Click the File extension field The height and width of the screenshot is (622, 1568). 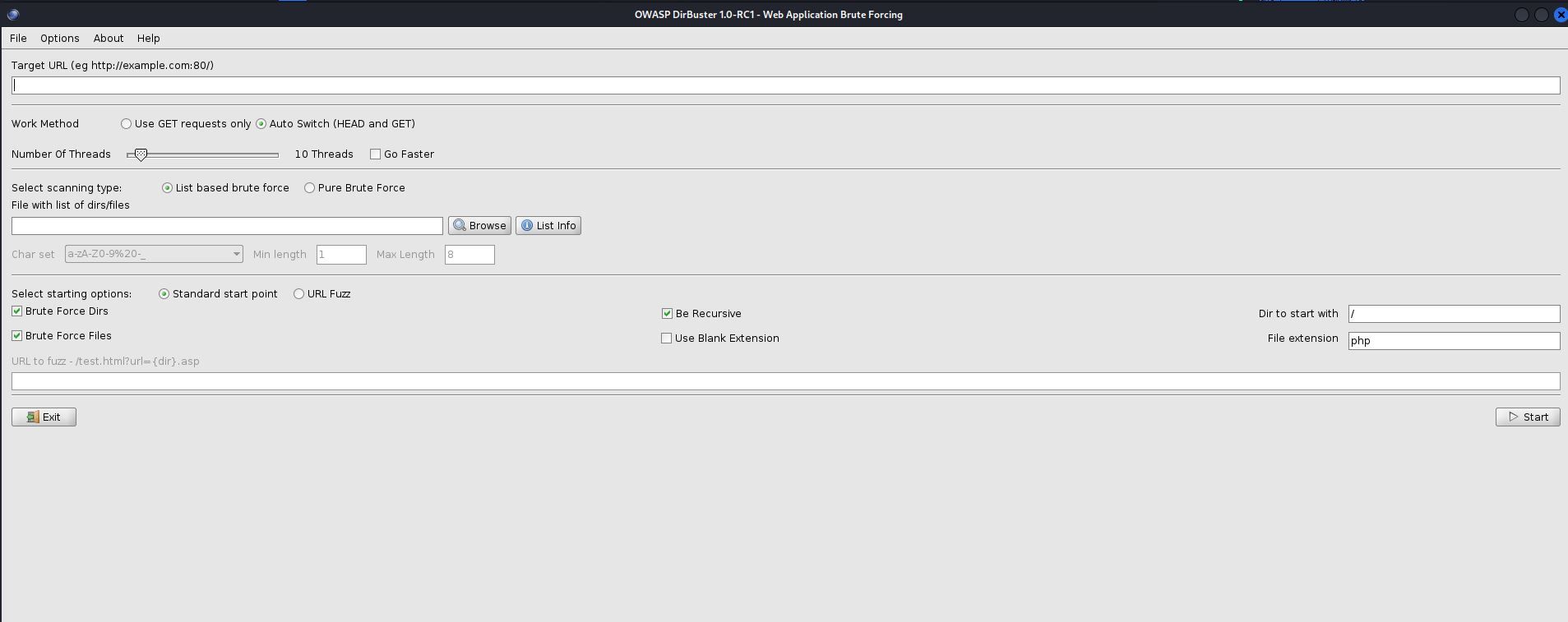tap(1454, 341)
